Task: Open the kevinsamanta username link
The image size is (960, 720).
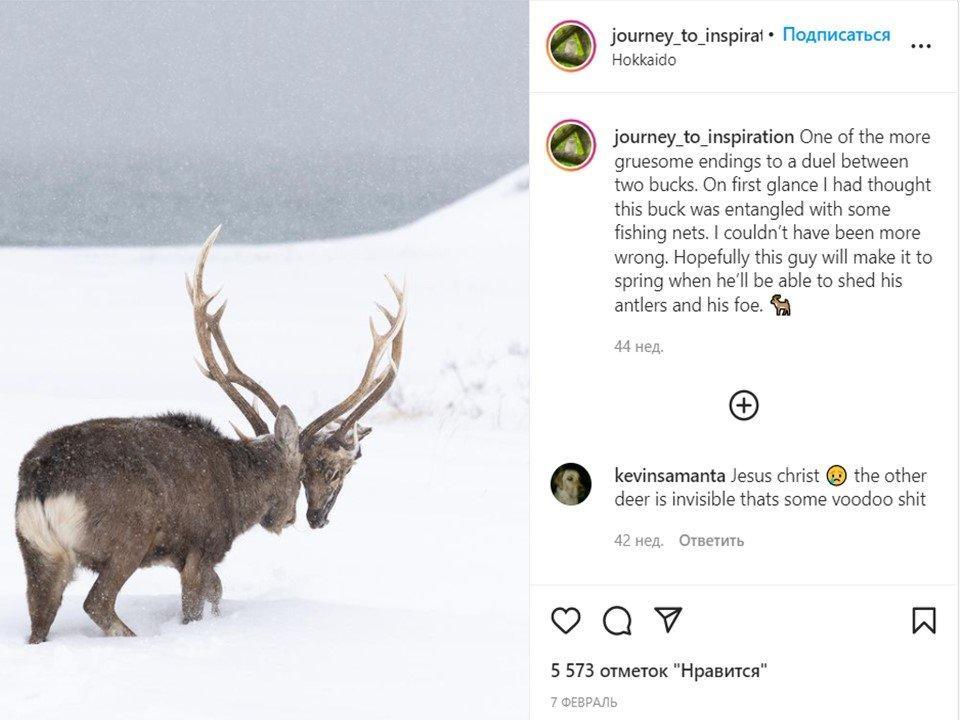Action: tap(670, 476)
